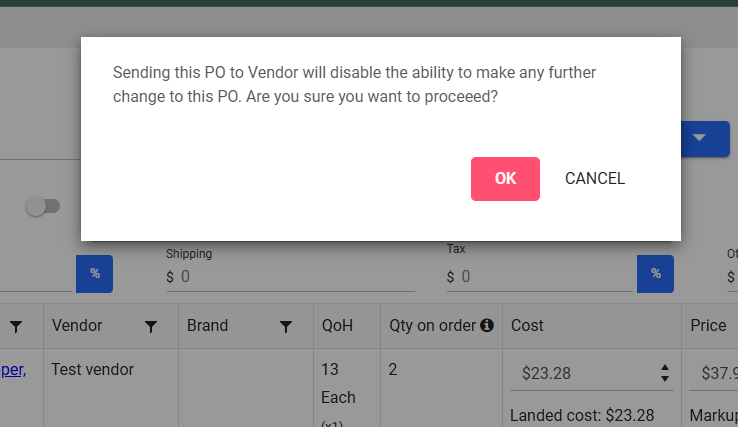This screenshot has height=427, width=738.
Task: Open the blue dropdown arrow button
Action: pyautogui.click(x=705, y=139)
